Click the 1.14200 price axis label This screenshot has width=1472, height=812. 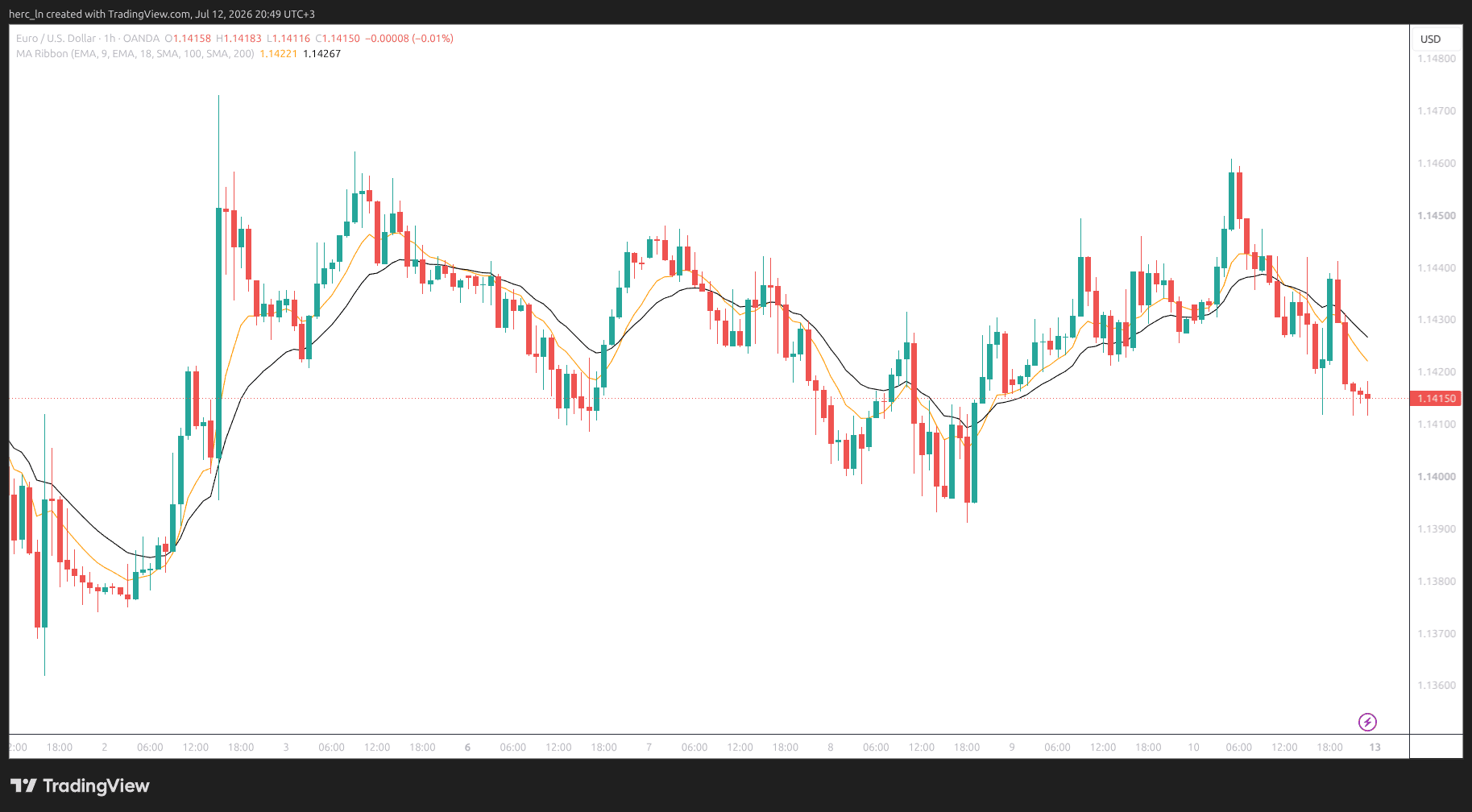coord(1437,372)
